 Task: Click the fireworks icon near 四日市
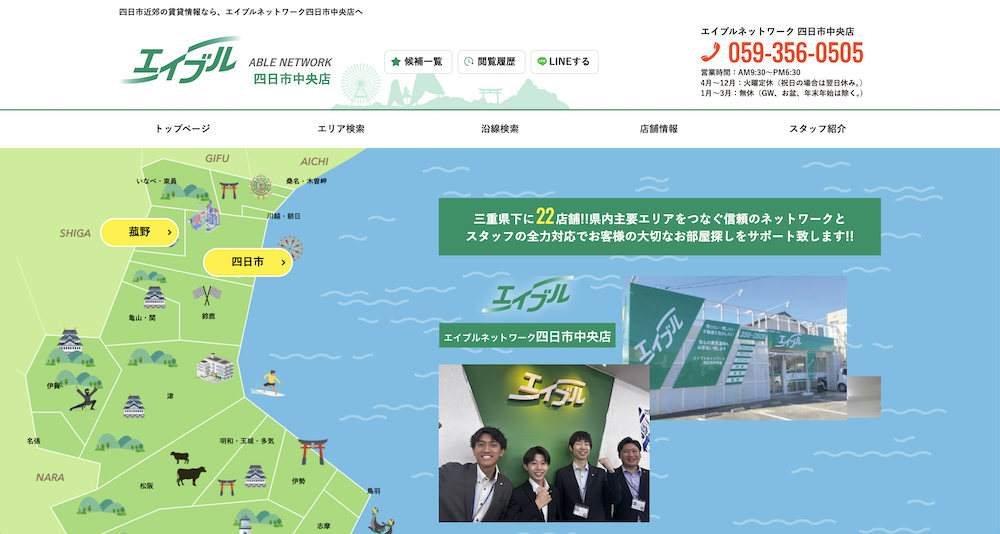290,248
